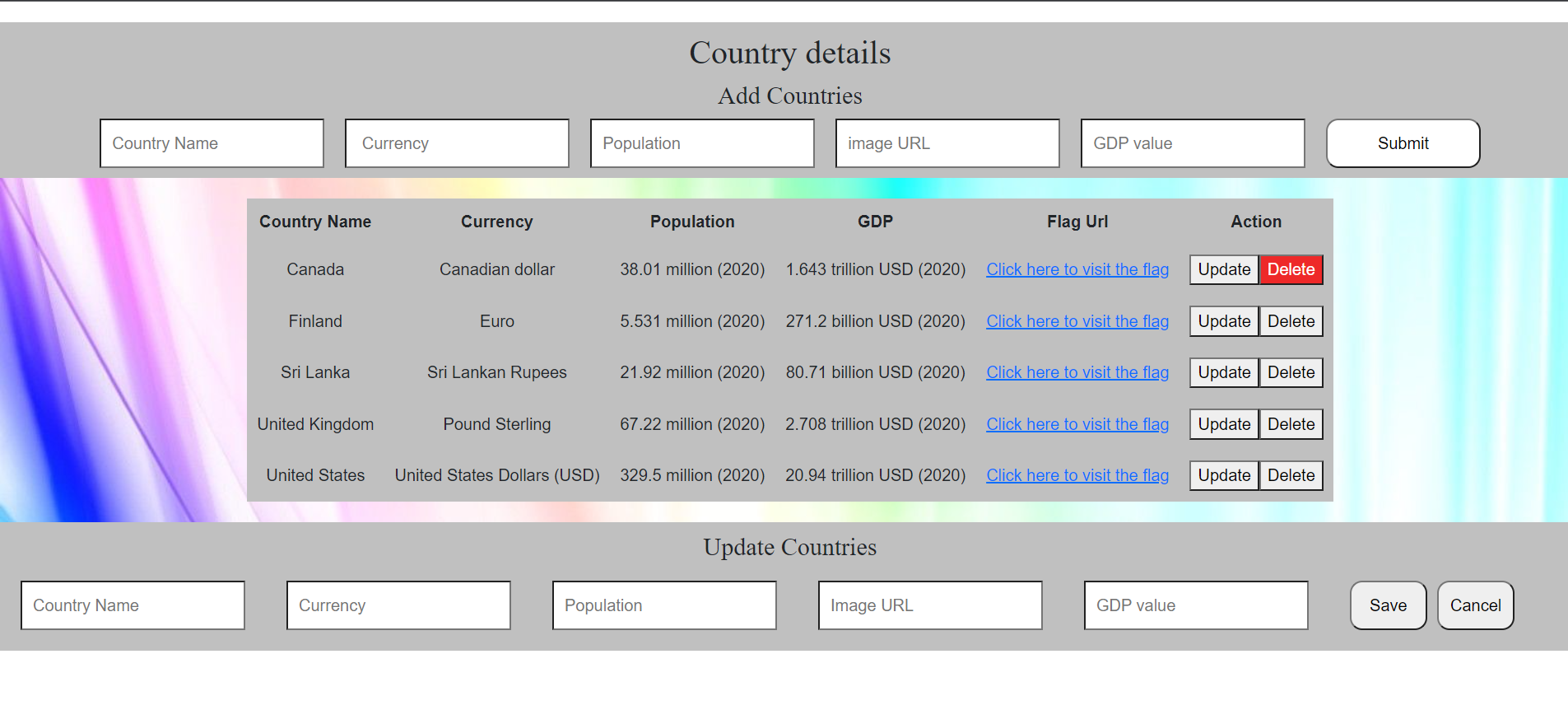
Task: Open Canada's flag link
Action: tap(1077, 269)
